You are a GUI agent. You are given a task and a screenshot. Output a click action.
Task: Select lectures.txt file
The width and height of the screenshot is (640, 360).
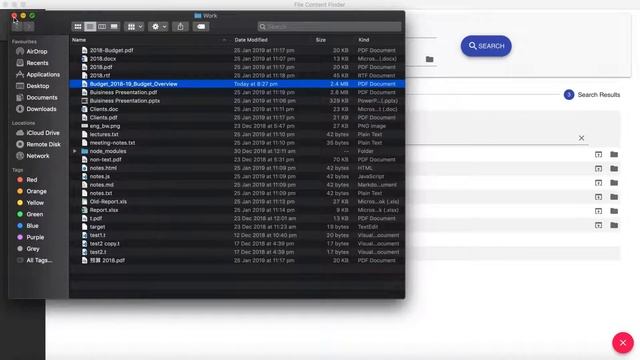(x=237, y=134)
